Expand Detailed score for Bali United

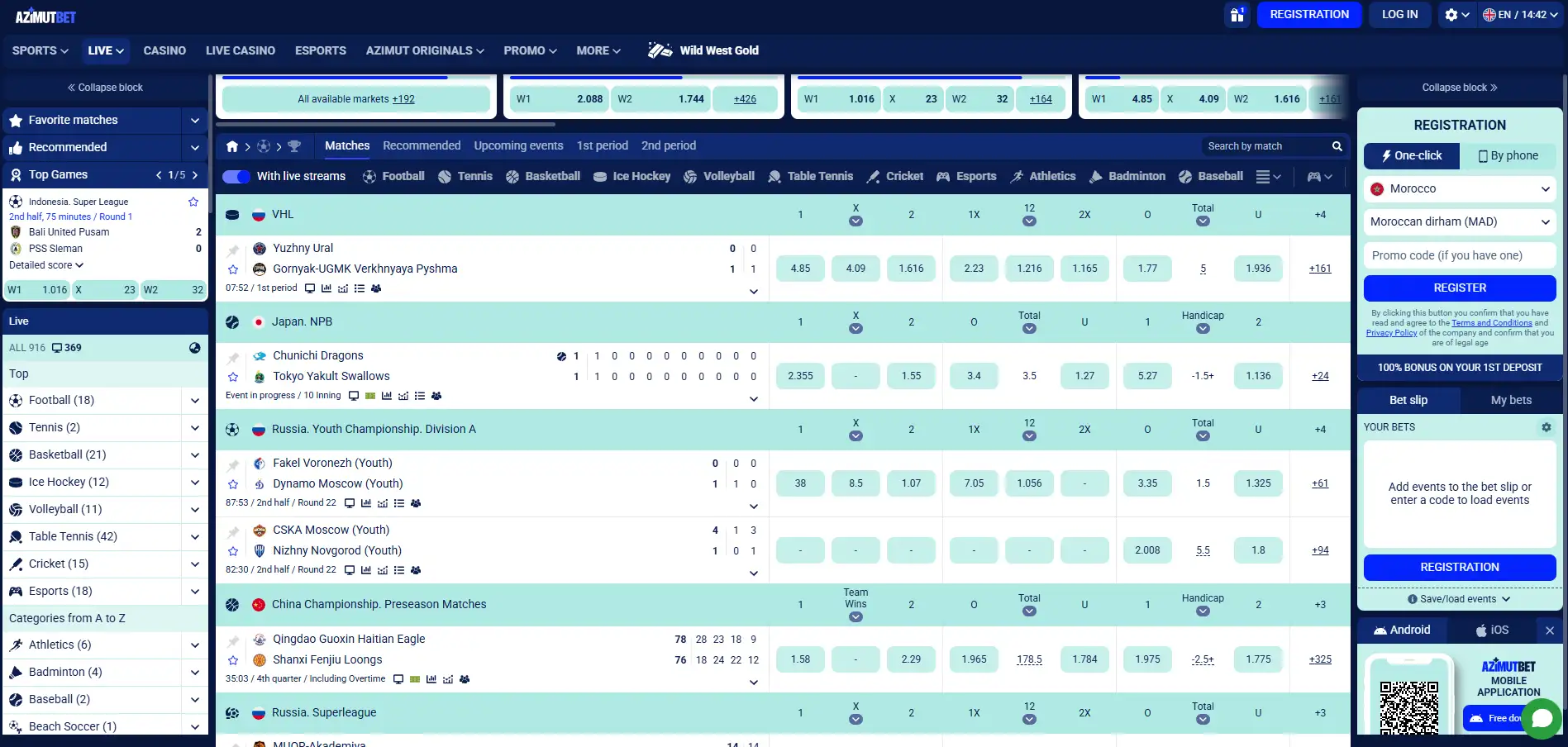[46, 265]
